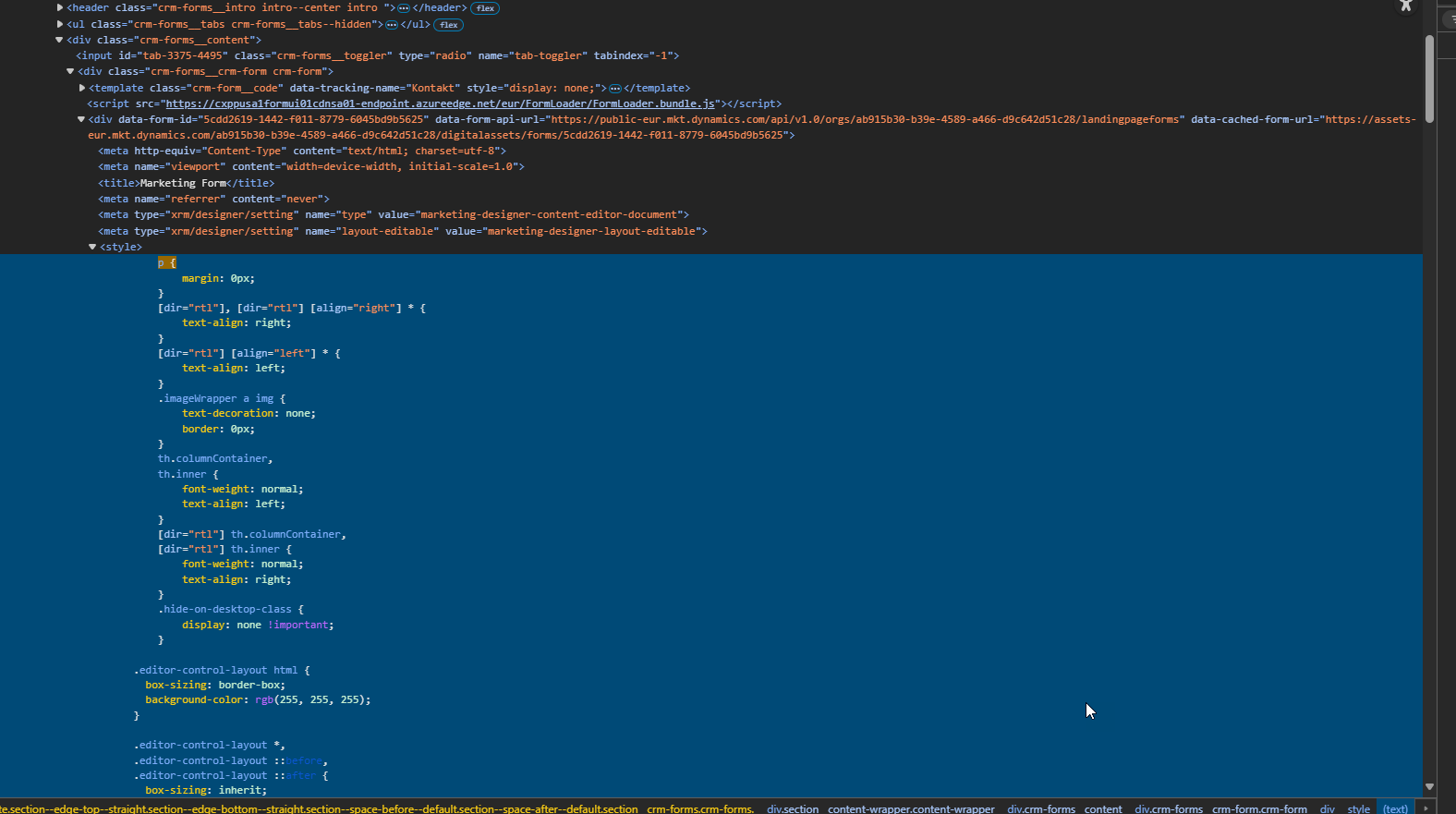
Task: Expand the header crm-forms__intro node
Action: [x=60, y=7]
